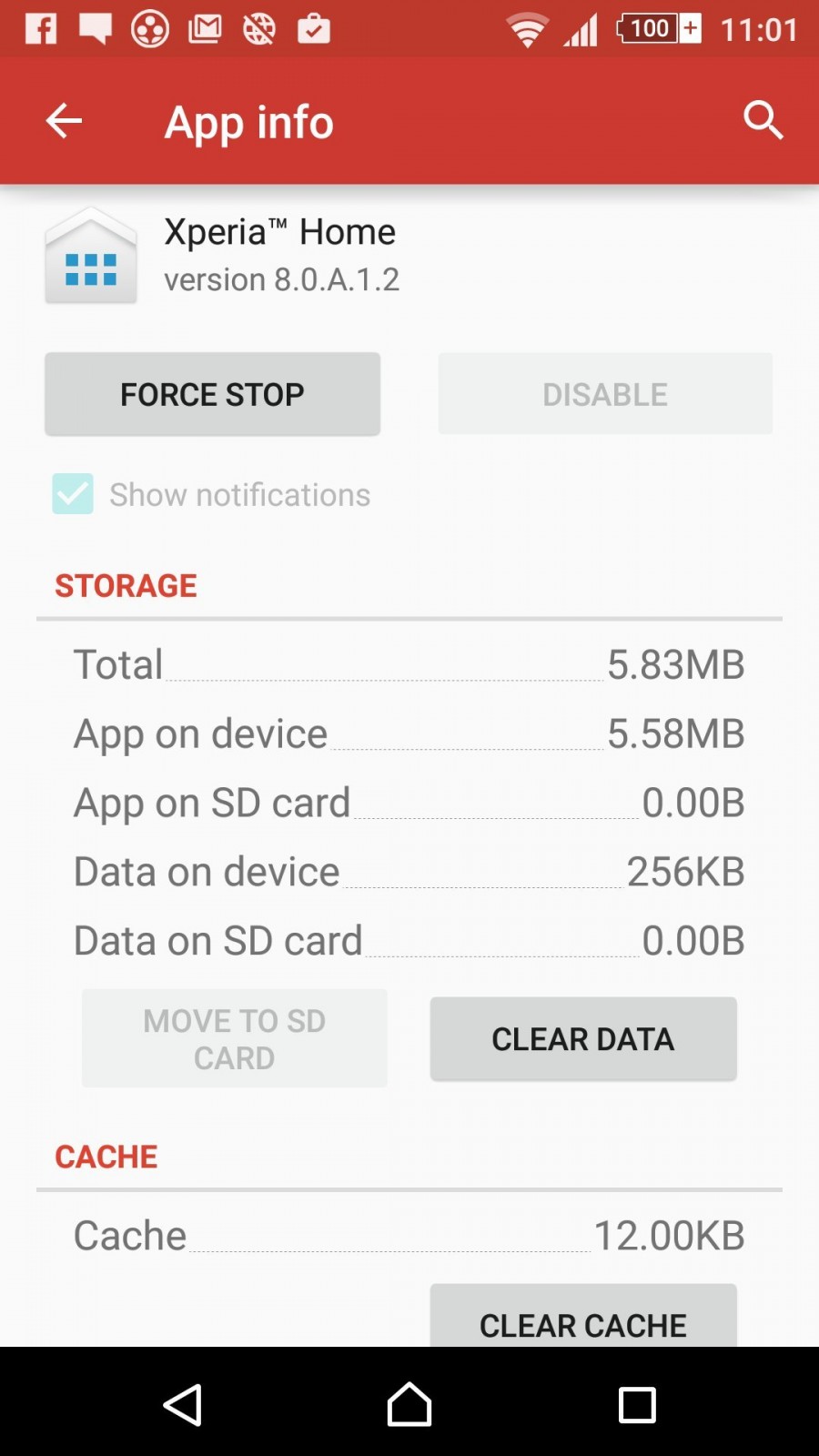The width and height of the screenshot is (819, 1456).
Task: Tap the Home button in navigation bar
Action: coord(409,1404)
